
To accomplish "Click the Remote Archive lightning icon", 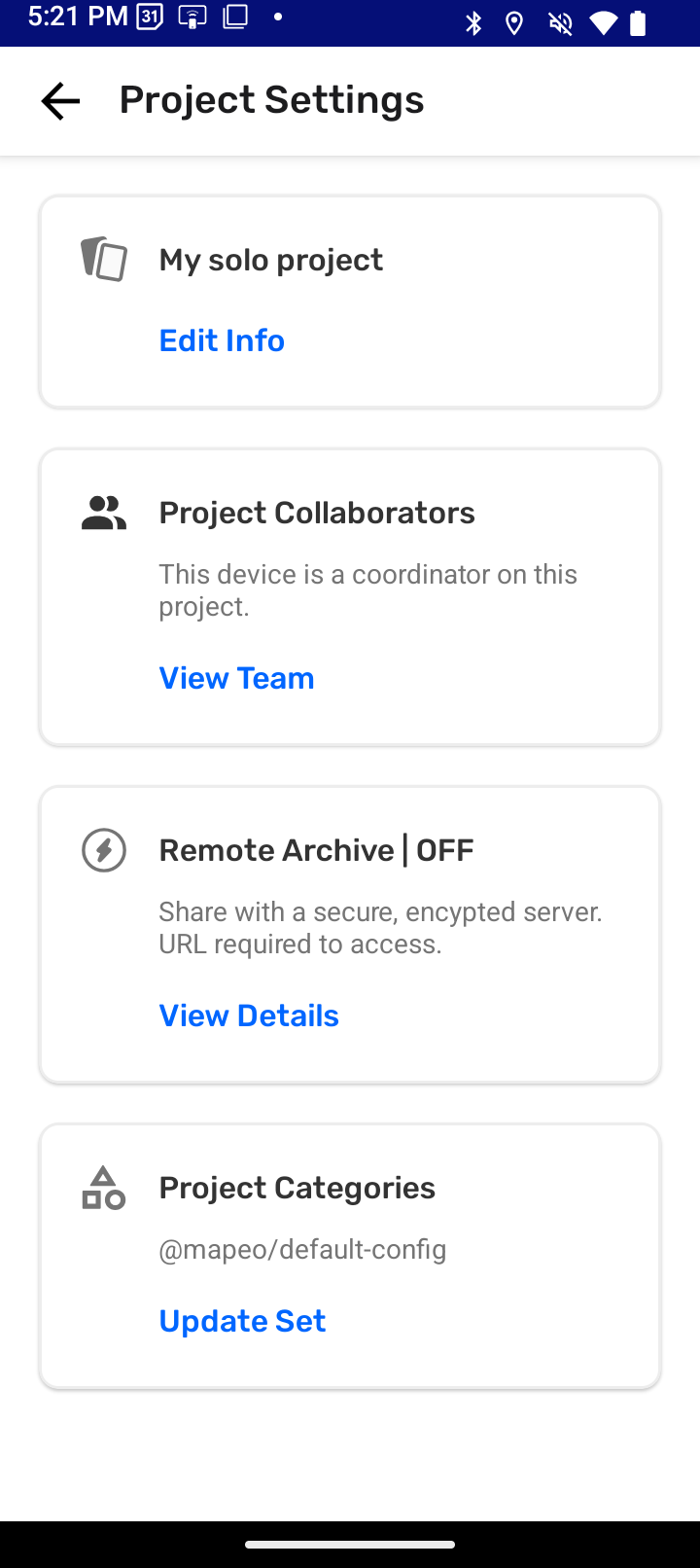I will [103, 850].
